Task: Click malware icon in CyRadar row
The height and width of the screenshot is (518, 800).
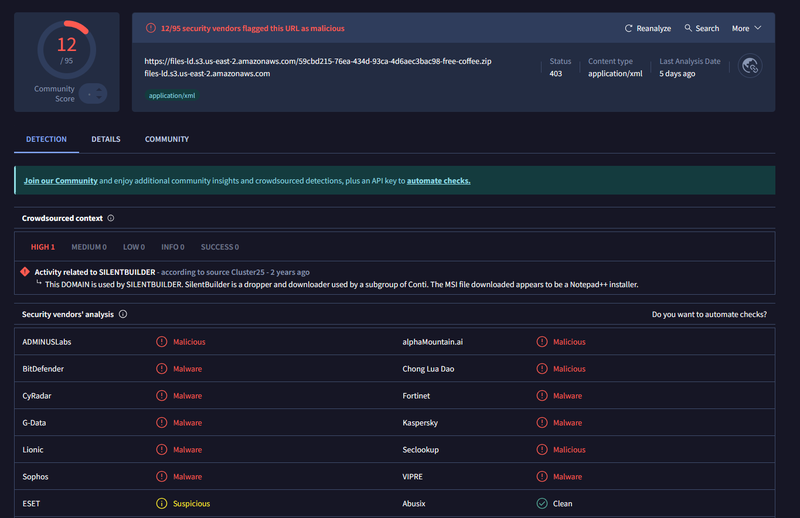Action: (162, 396)
